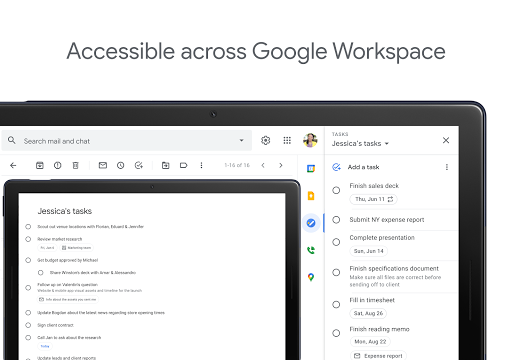Image resolution: width=512 pixels, height=360 pixels.
Task: Check off Fill in timesheet task
Action: coord(336,304)
